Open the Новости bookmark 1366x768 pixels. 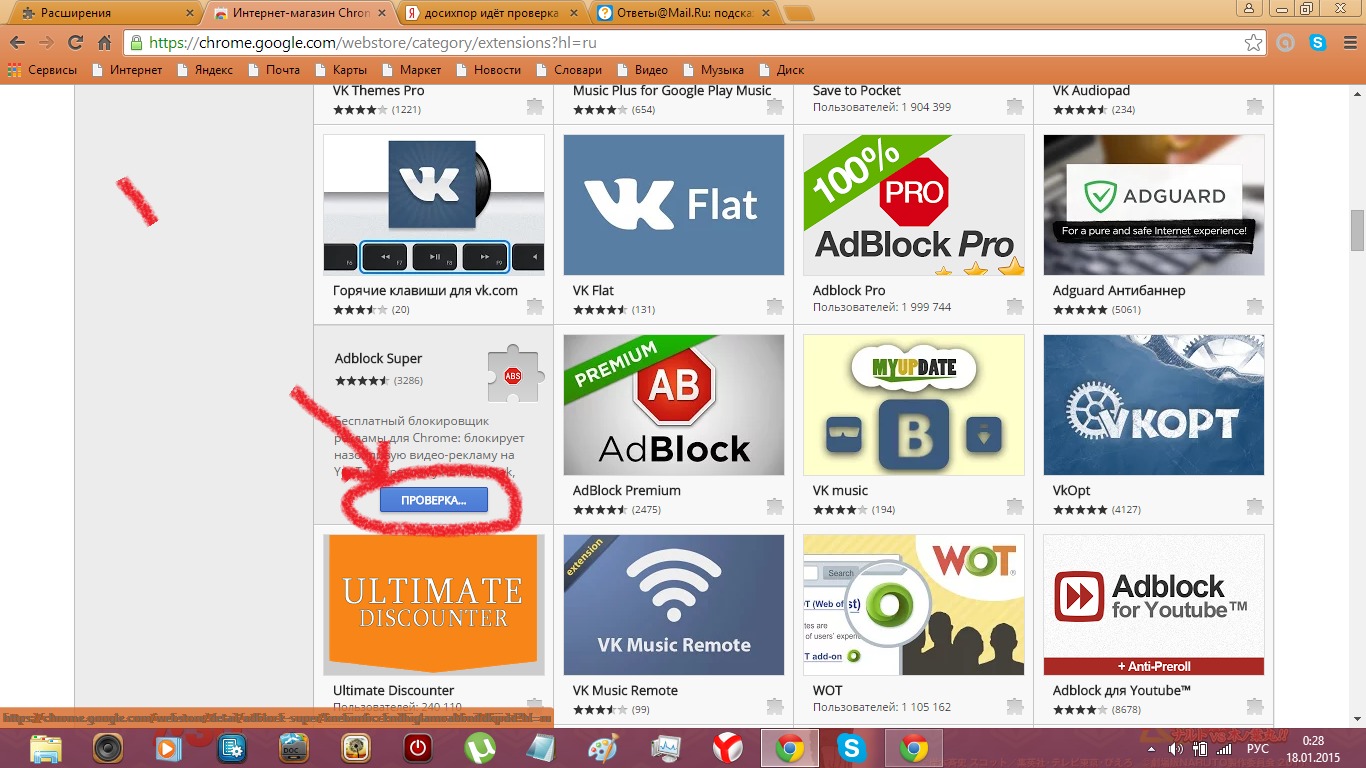point(487,70)
